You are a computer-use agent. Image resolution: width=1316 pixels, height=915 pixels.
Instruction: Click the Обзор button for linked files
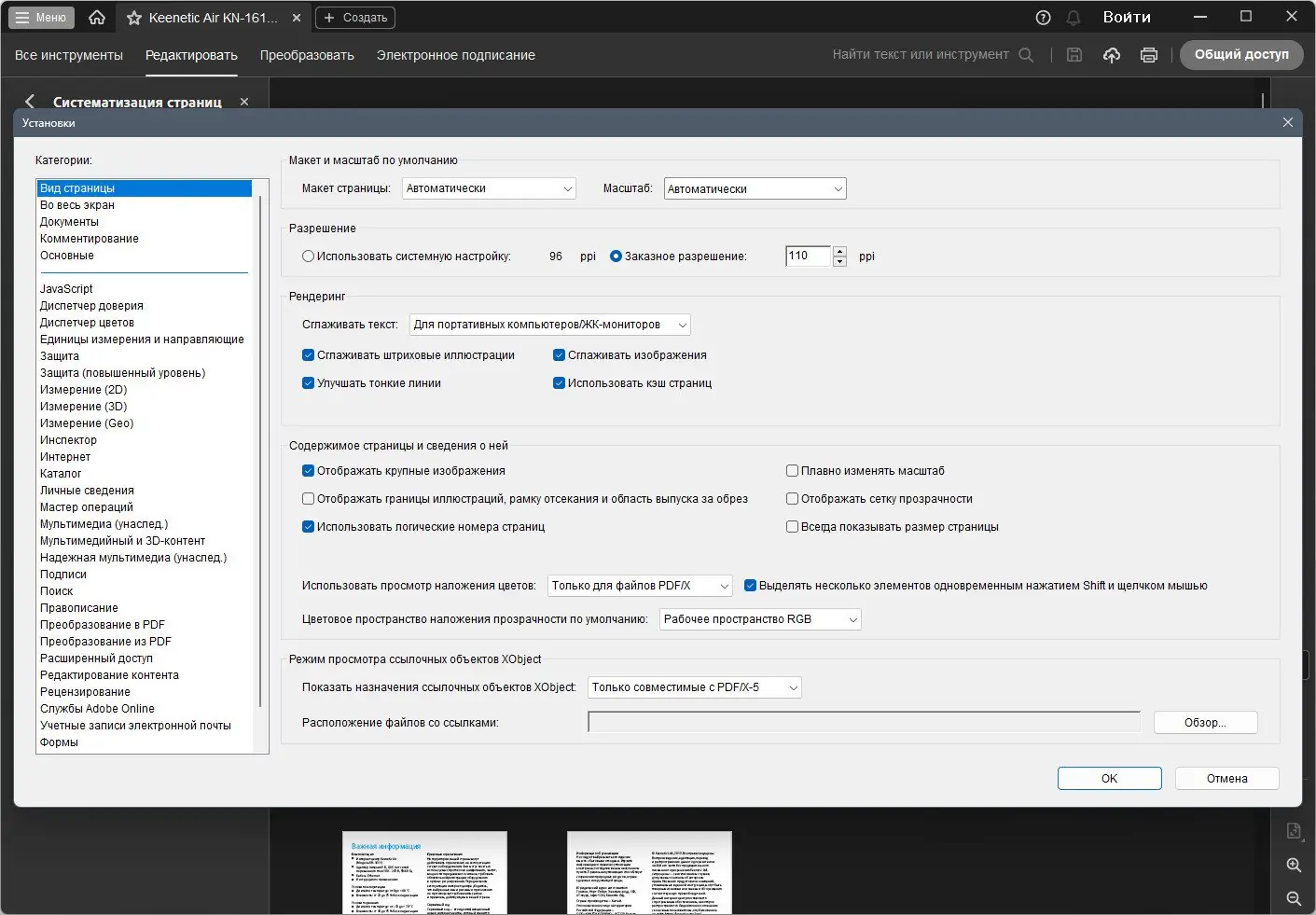[1205, 722]
